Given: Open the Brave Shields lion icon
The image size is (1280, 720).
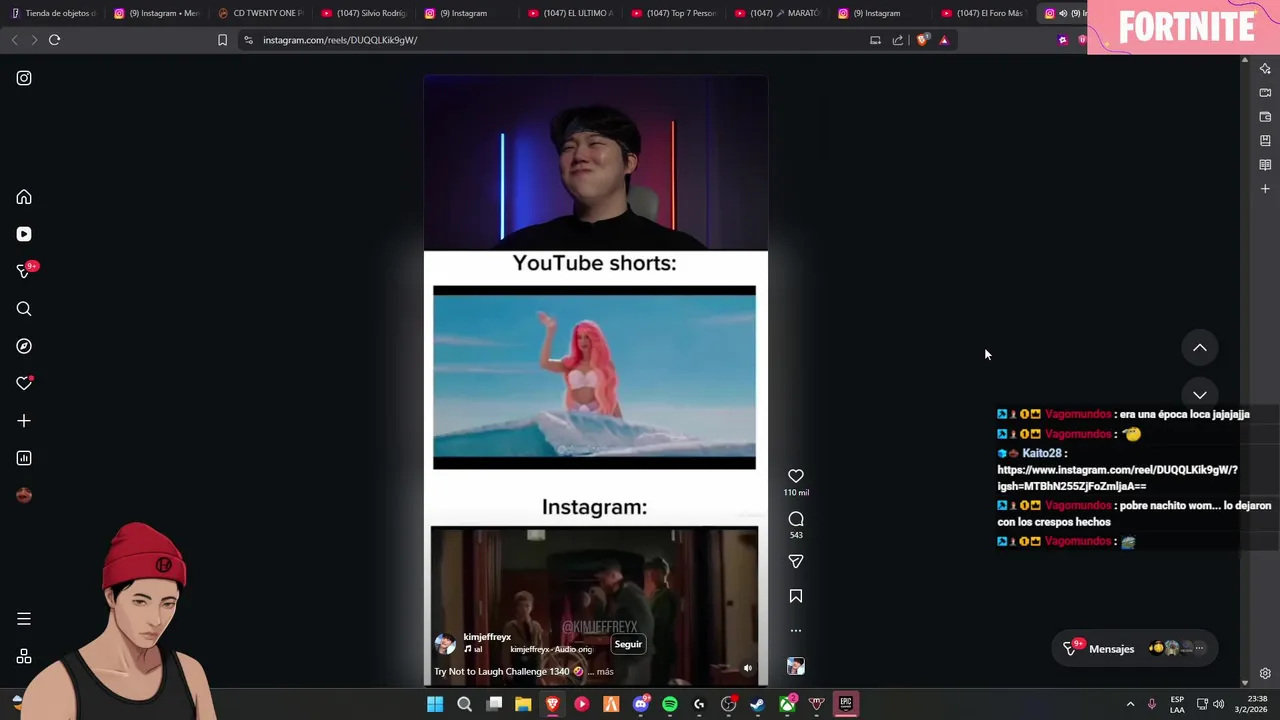Looking at the screenshot, I should click(922, 40).
